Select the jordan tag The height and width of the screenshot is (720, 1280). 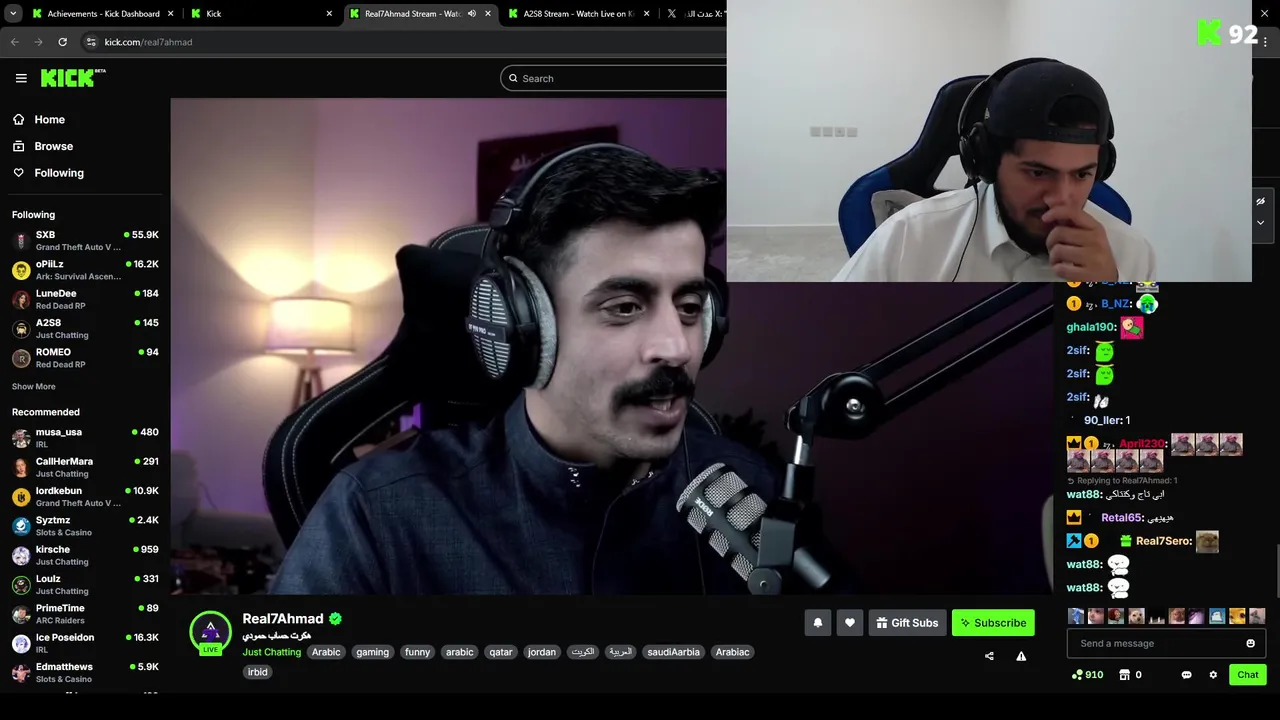541,652
